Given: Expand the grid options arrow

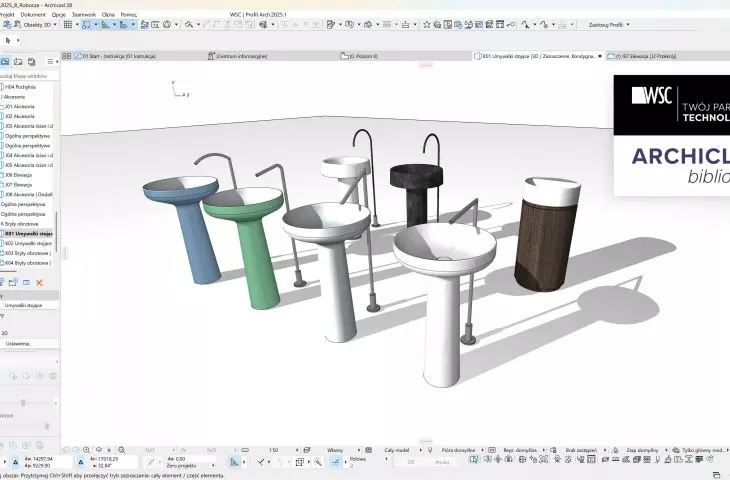Looking at the screenshot, I should click(x=77, y=25).
